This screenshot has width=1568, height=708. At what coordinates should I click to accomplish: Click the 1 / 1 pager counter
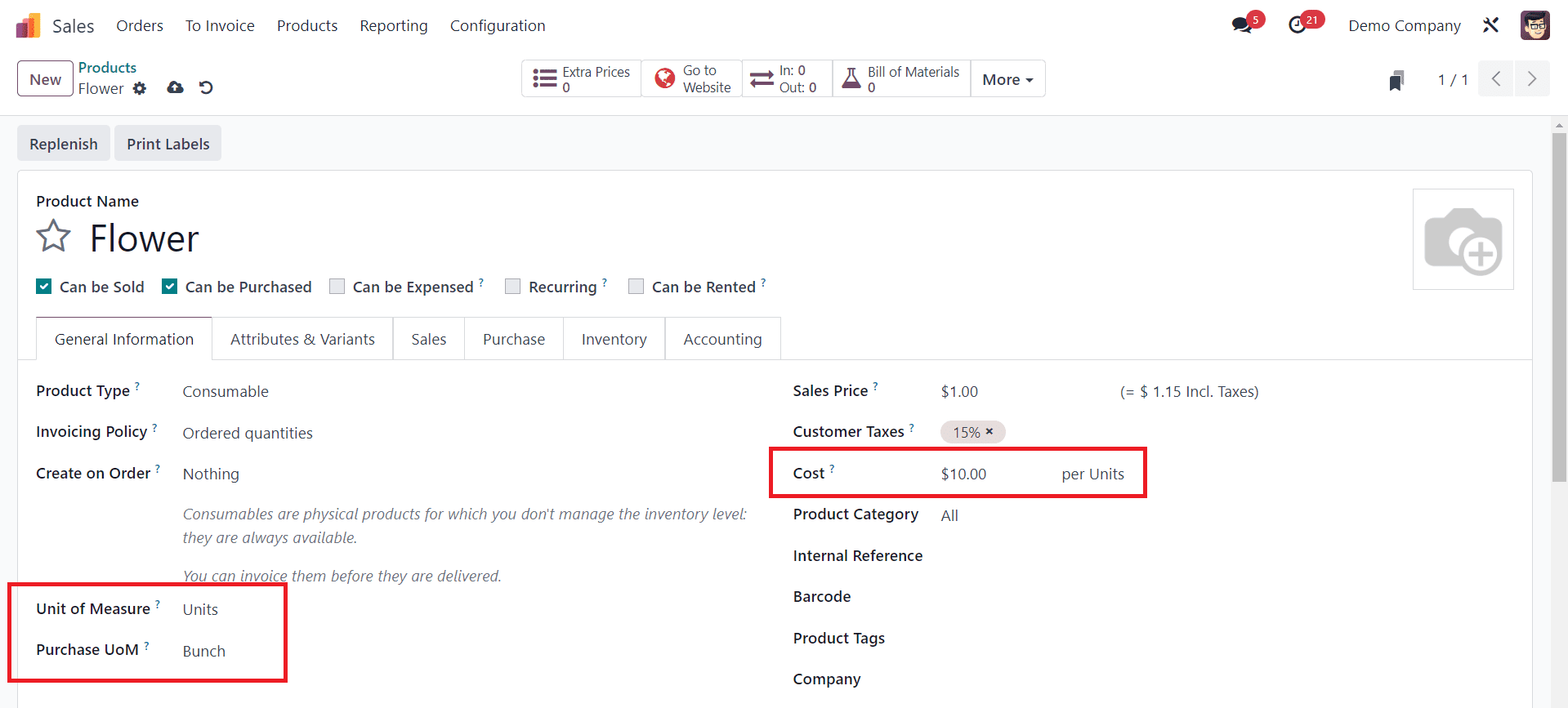click(1453, 79)
